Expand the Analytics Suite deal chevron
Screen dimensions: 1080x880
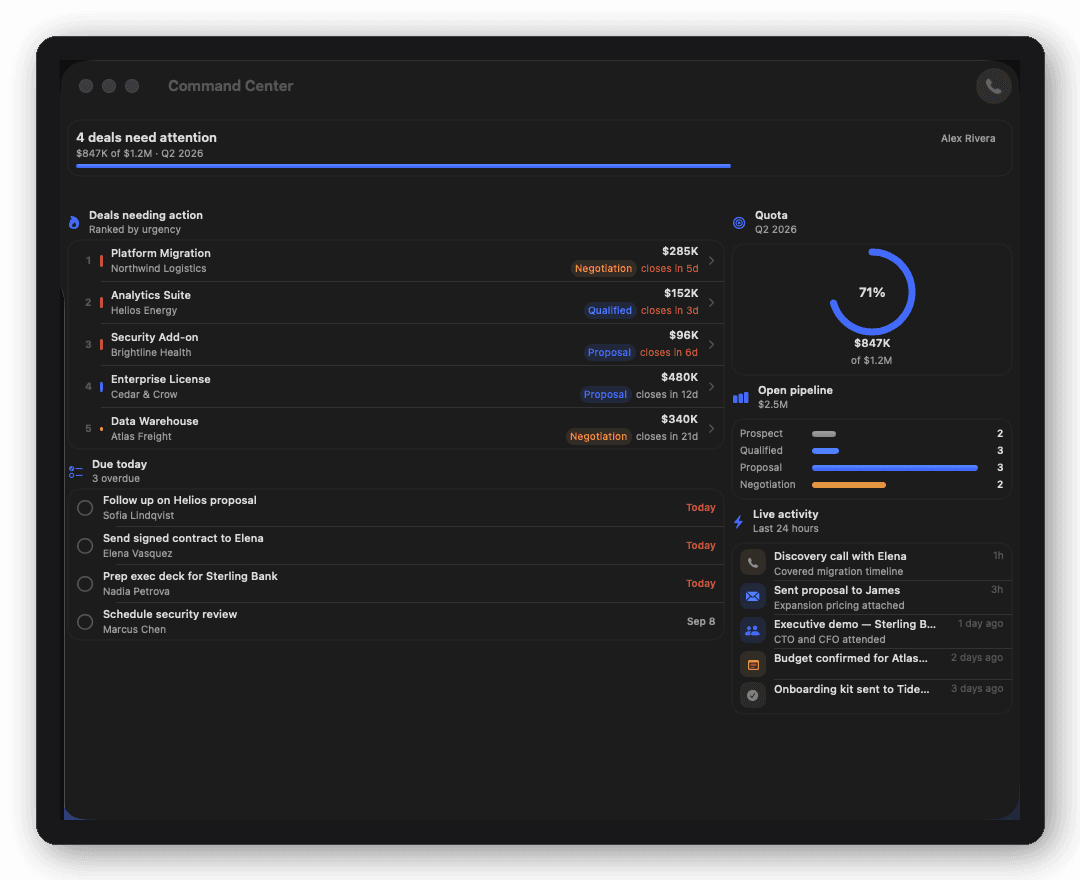pyautogui.click(x=712, y=303)
